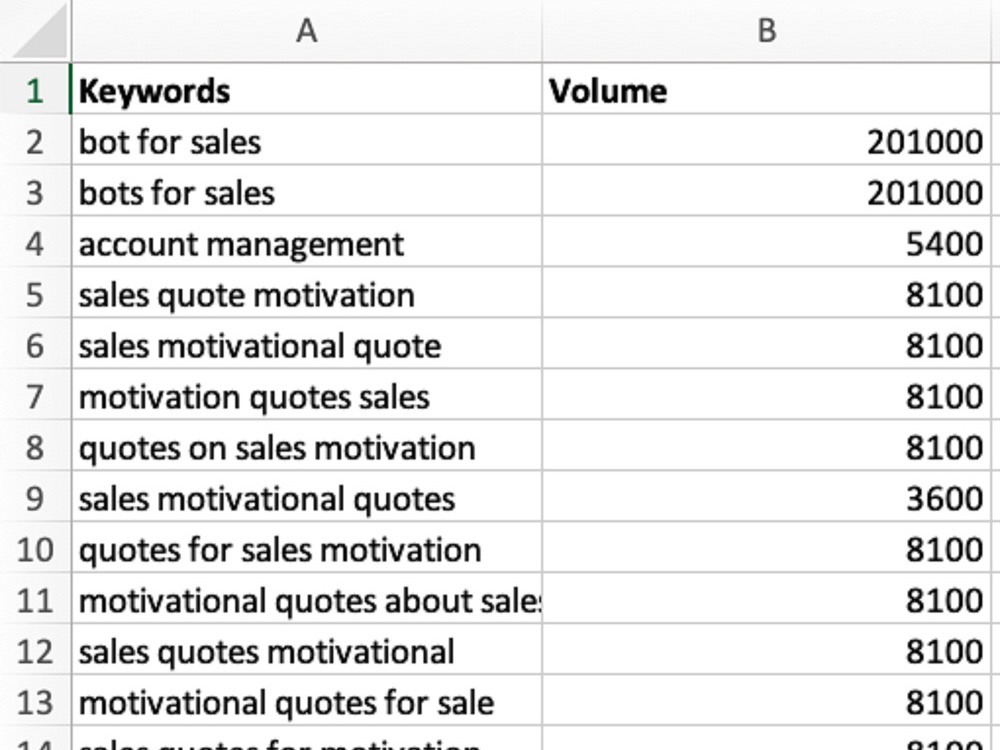Select row 5 header
This screenshot has height=750, width=1000.
point(35,293)
